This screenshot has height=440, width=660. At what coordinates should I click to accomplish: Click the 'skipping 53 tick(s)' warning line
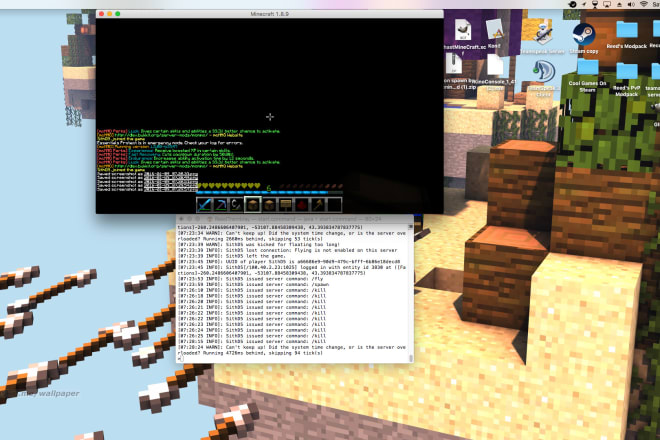point(292,236)
